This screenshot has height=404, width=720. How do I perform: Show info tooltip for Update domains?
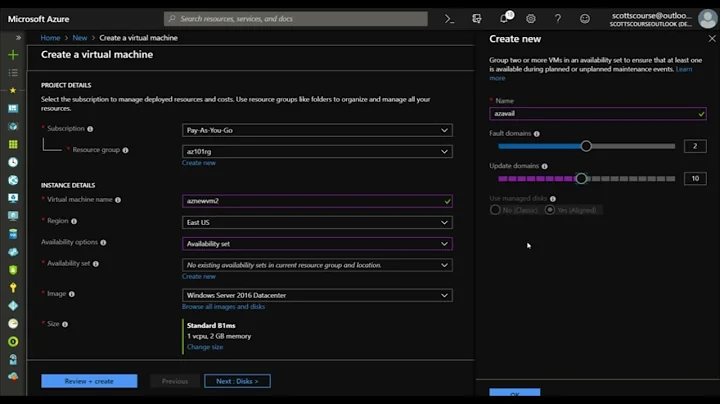545,166
